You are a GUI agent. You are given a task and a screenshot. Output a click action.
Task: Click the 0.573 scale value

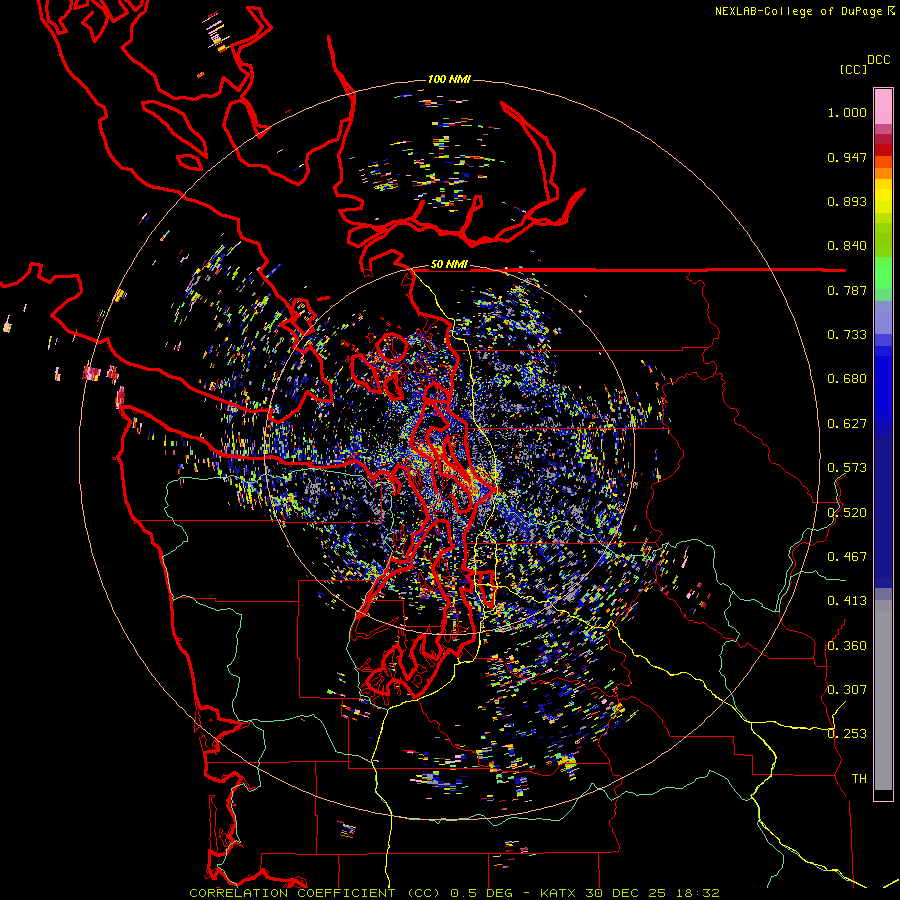point(847,468)
